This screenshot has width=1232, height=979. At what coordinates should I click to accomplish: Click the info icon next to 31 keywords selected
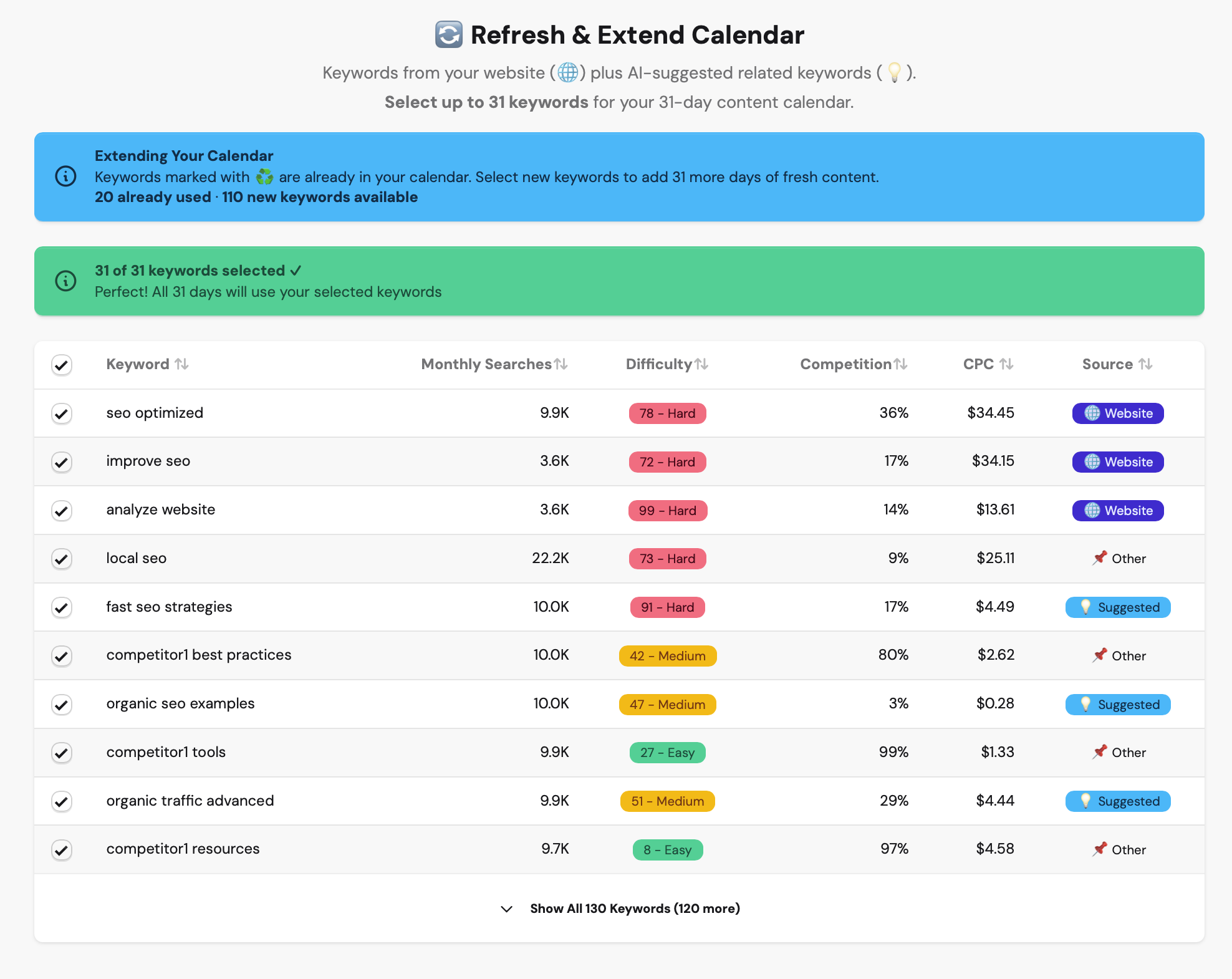coord(65,281)
